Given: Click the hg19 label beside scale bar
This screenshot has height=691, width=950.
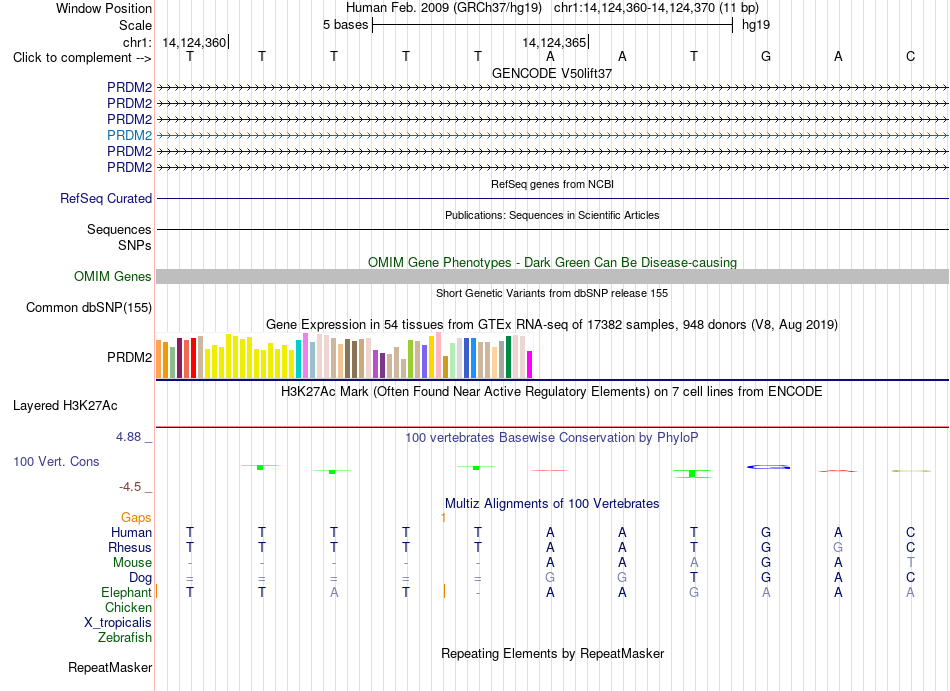Looking at the screenshot, I should 756,25.
